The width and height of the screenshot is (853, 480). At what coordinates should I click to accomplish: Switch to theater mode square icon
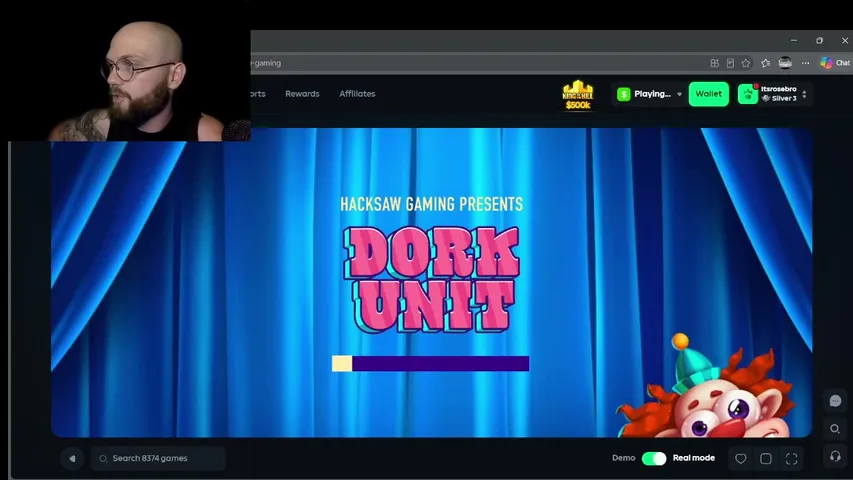click(766, 459)
